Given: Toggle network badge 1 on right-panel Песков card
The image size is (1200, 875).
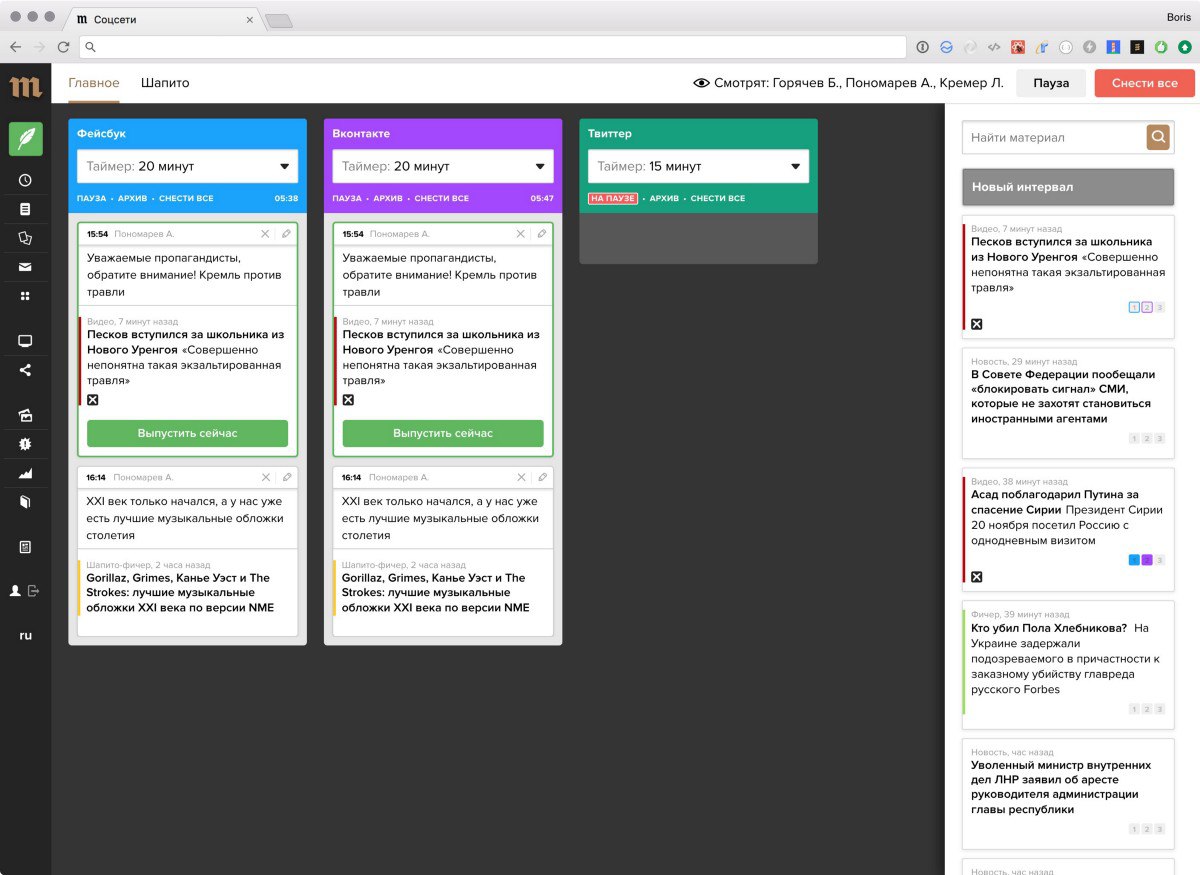Looking at the screenshot, I should coord(1134,307).
